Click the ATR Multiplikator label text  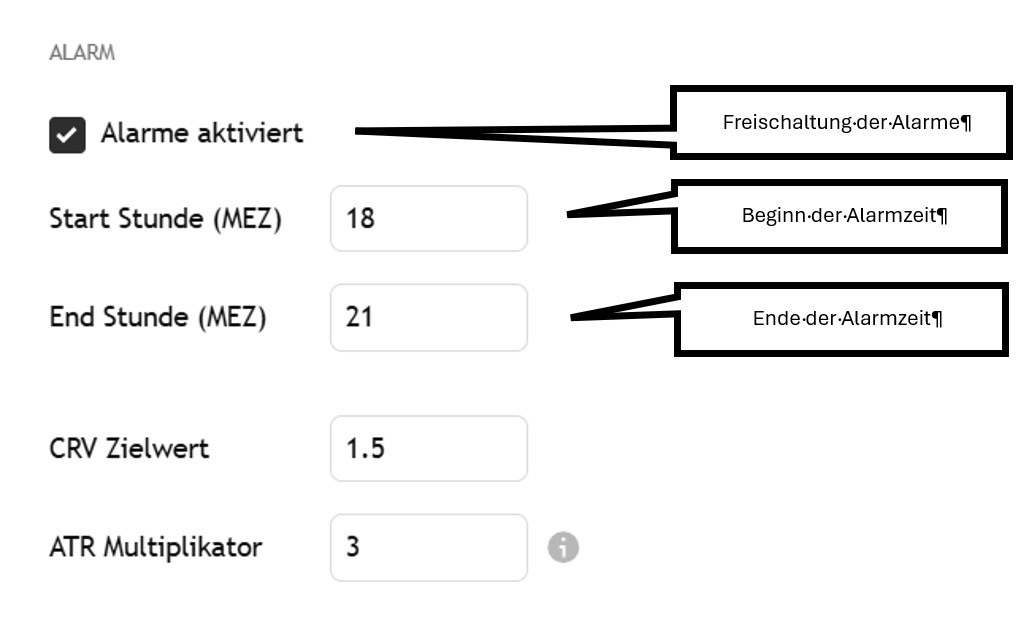tap(157, 547)
